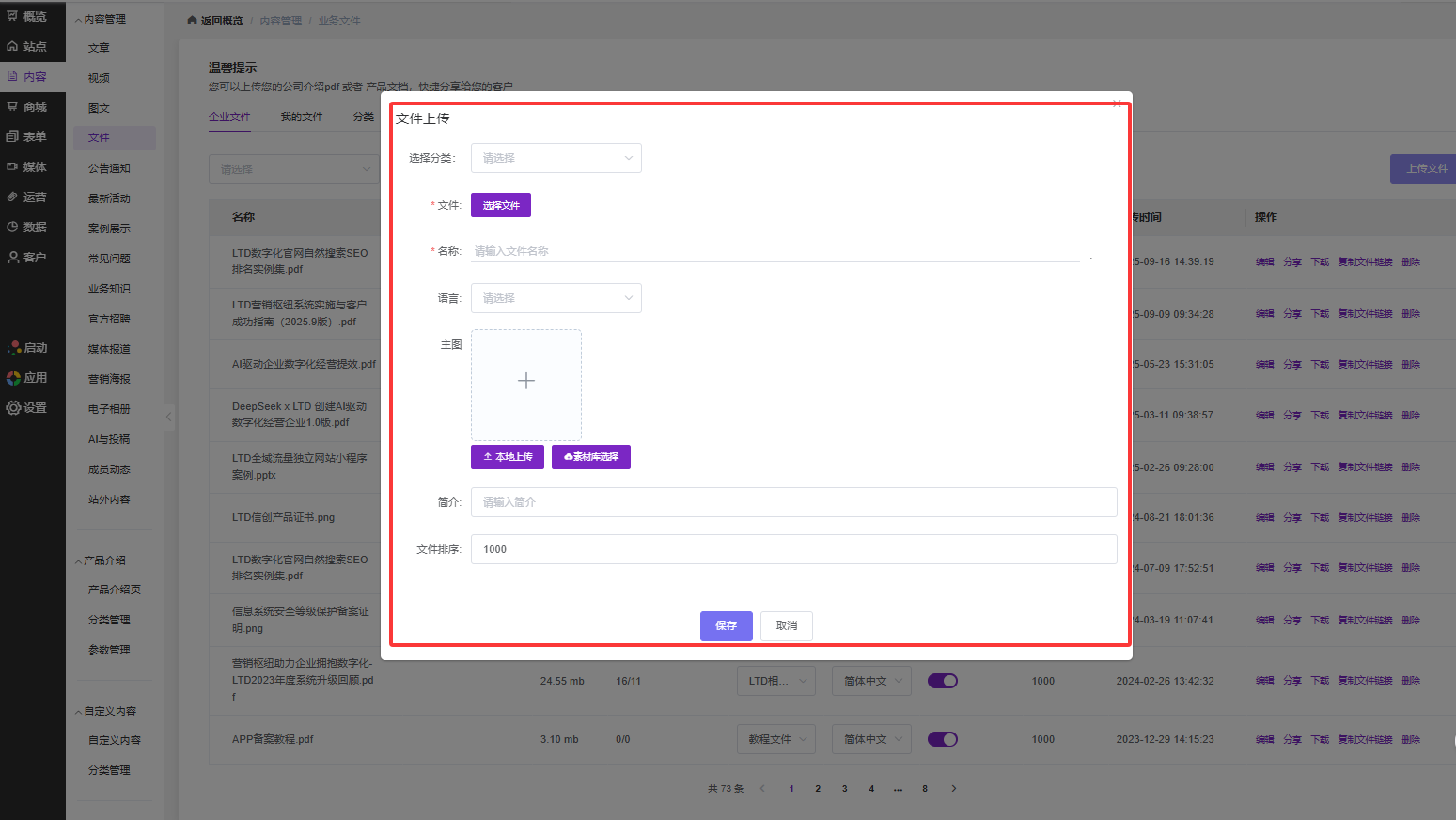This screenshot has height=820, width=1456.
Task: Open the 图文 menu item
Action: pos(99,108)
